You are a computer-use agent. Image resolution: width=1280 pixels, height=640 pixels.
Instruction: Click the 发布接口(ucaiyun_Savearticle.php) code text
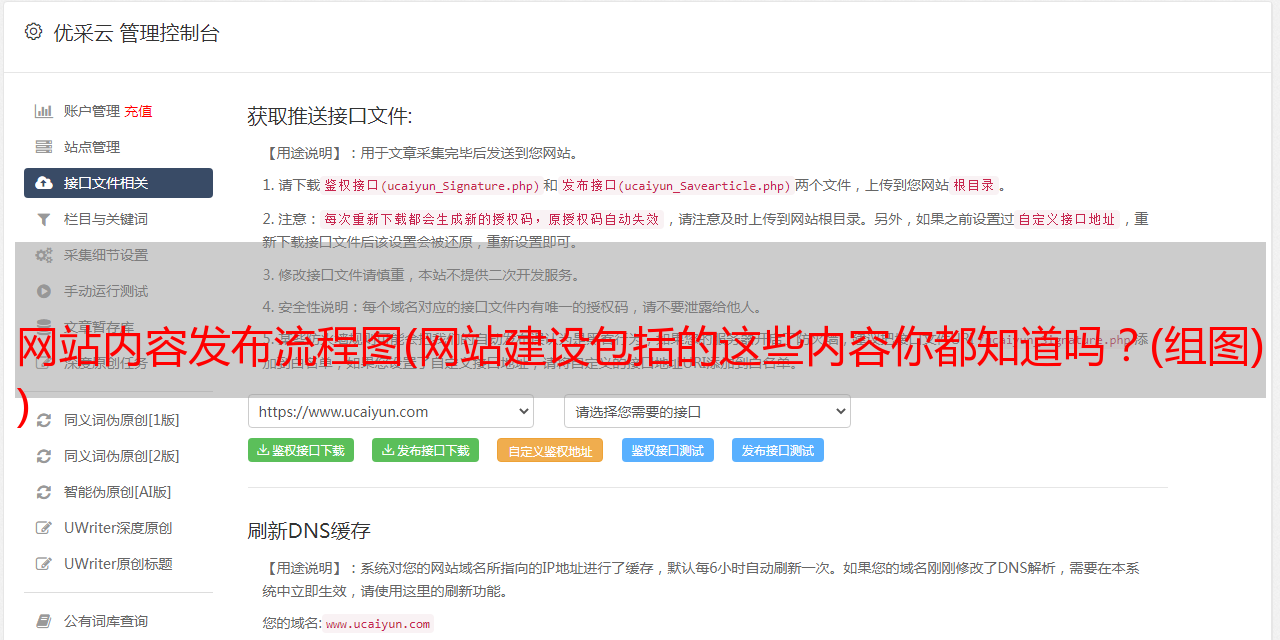(676, 185)
